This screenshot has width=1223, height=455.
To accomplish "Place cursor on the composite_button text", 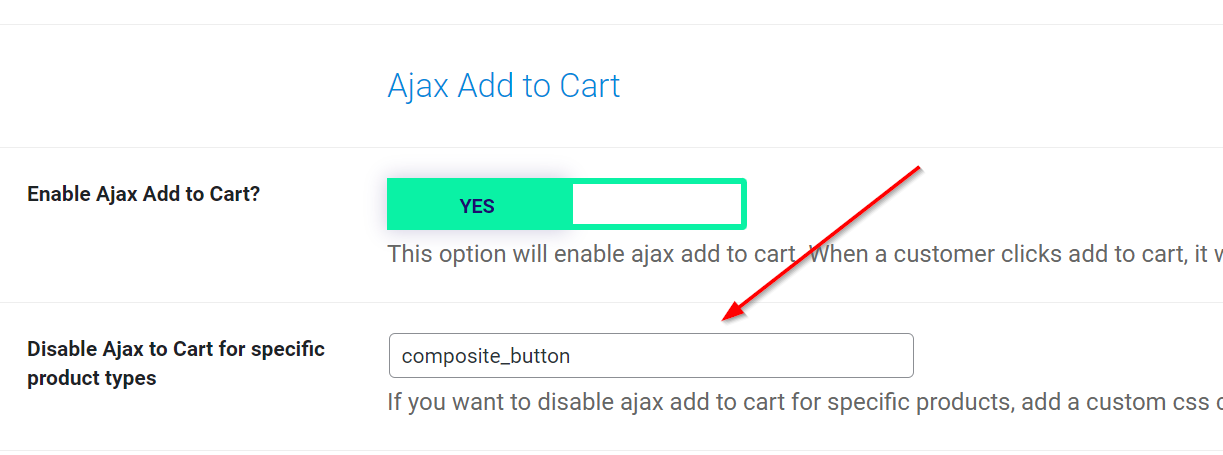I will (485, 356).
